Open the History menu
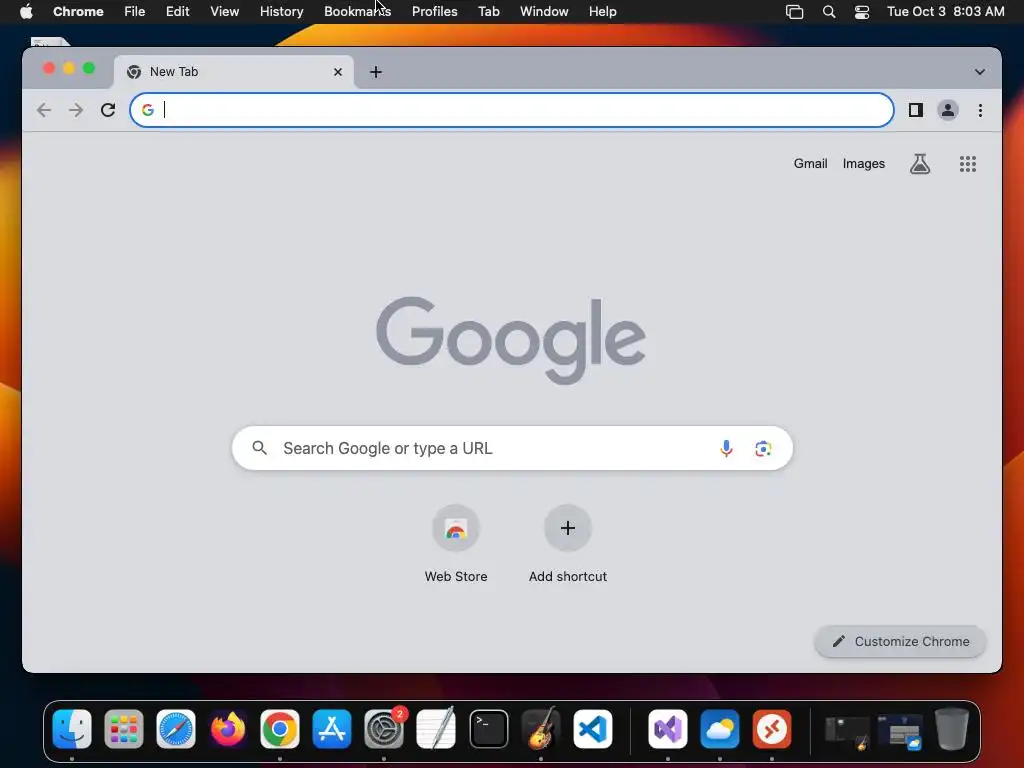The image size is (1024, 768). (x=281, y=12)
